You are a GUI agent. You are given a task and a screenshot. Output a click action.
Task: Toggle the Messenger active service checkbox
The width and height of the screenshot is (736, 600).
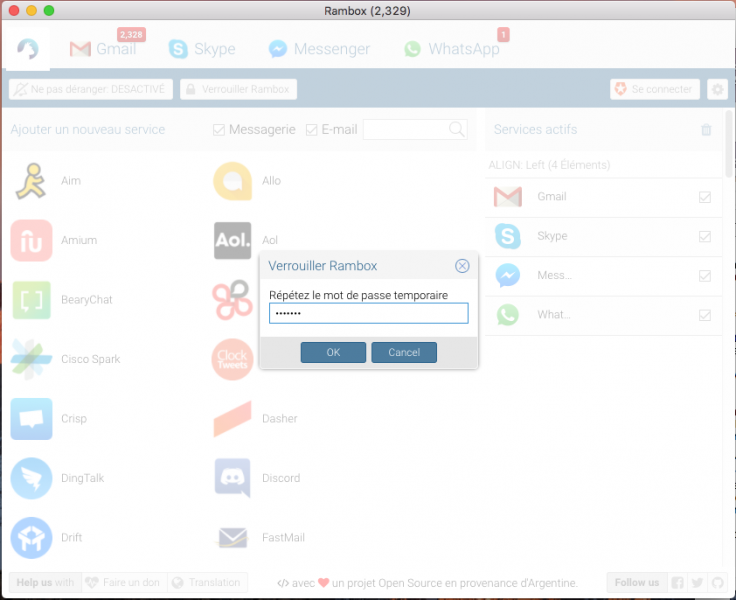(x=705, y=276)
